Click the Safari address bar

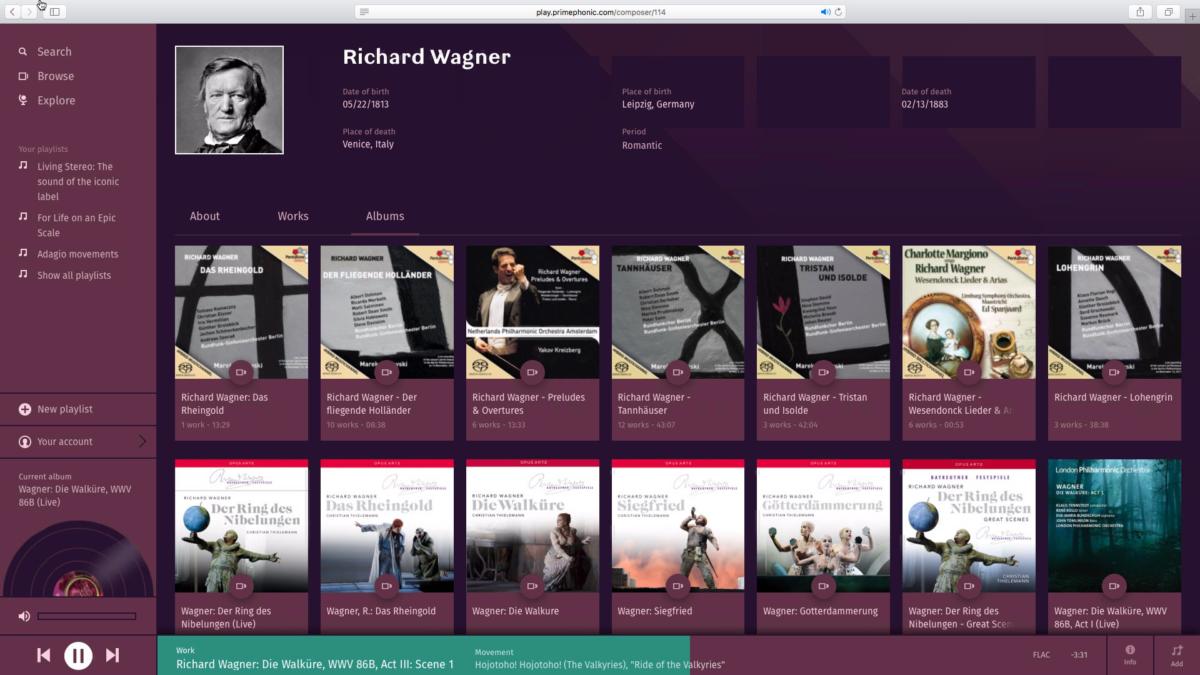(600, 12)
